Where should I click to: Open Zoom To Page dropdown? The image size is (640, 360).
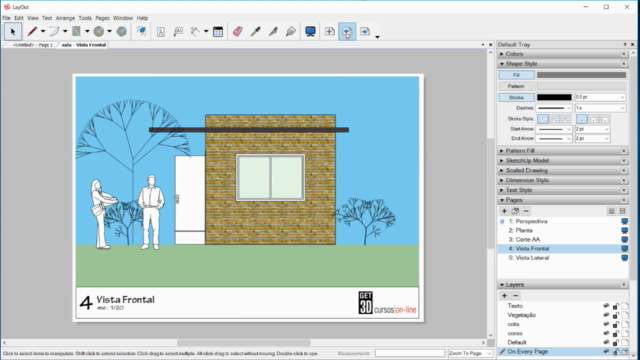pyautogui.click(x=489, y=353)
